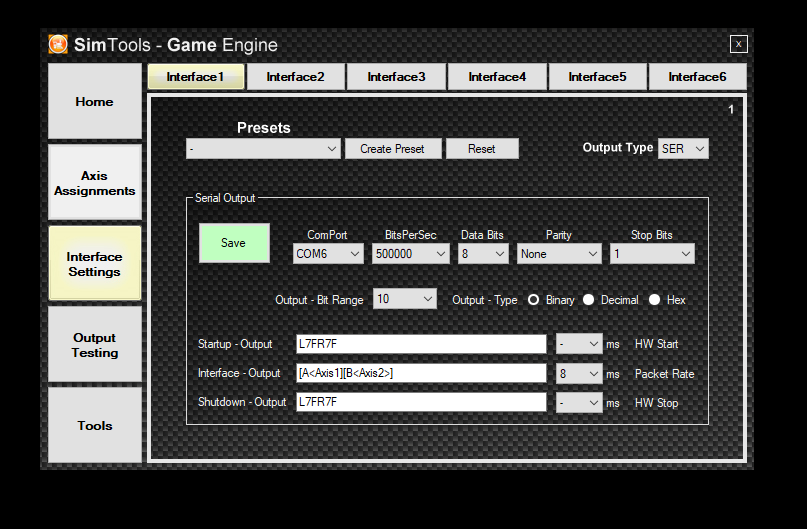Open the HW Stop ms dropdown
This screenshot has height=529, width=807.
tap(579, 402)
